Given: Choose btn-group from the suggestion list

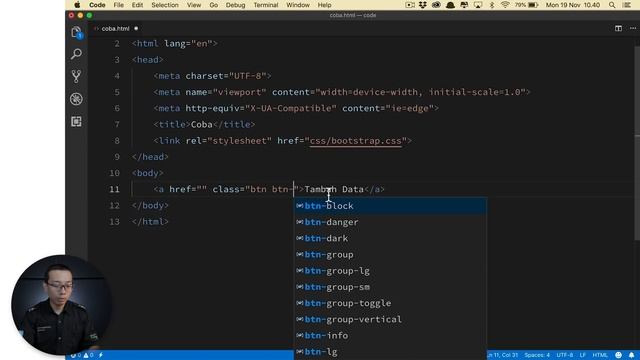Looking at the screenshot, I should (390, 255).
